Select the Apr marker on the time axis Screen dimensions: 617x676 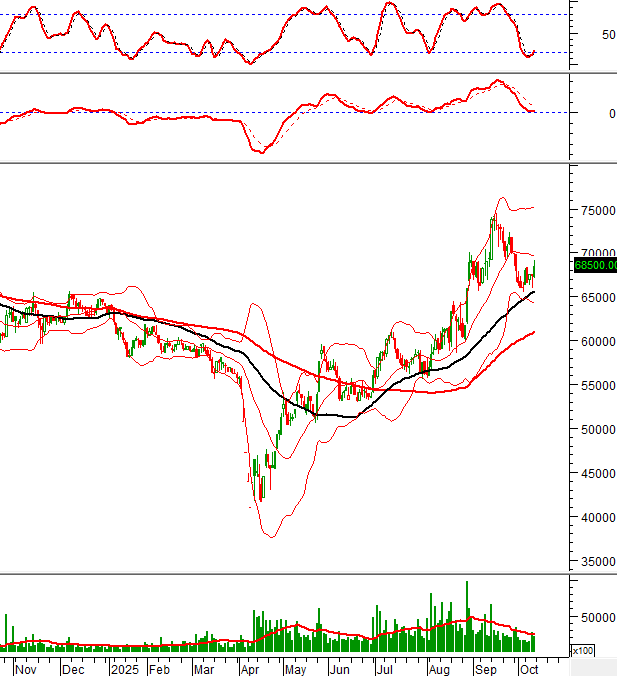point(250,668)
